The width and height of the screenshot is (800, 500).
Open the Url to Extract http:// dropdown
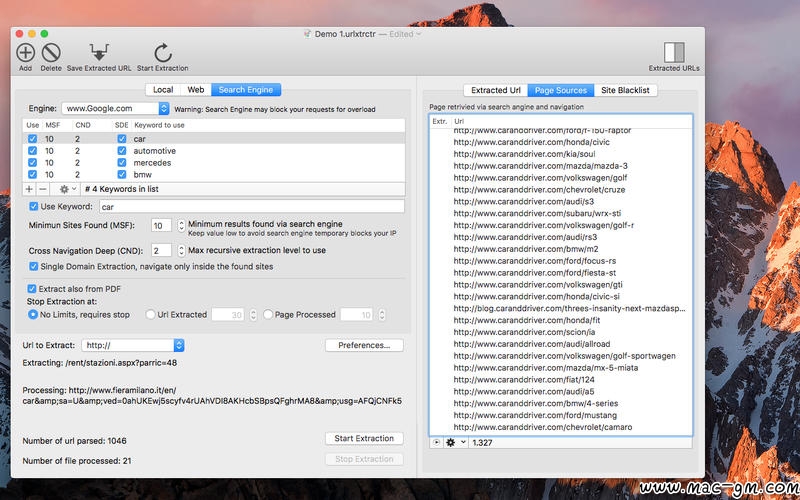point(133,345)
